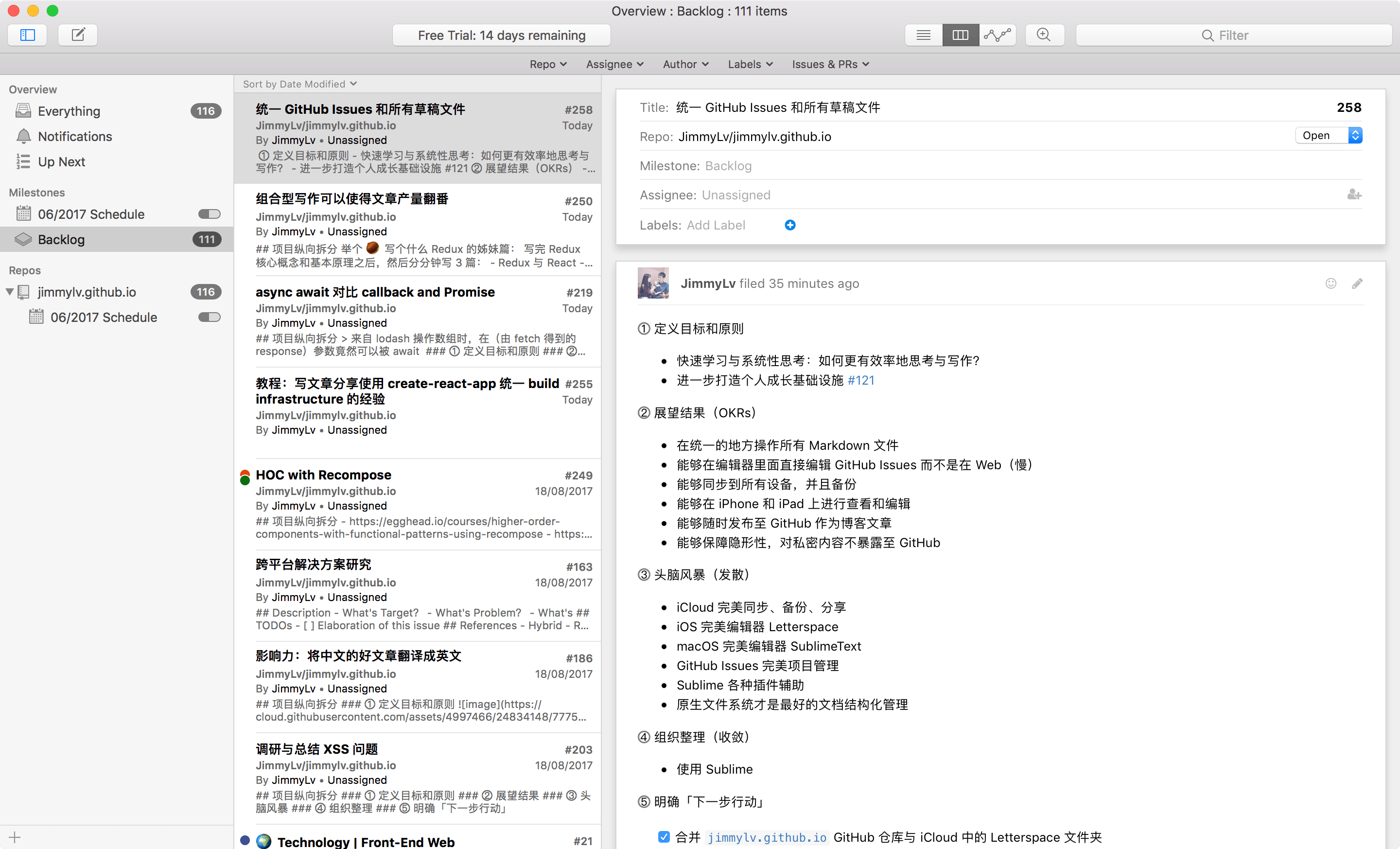The width and height of the screenshot is (1400, 849).
Task: Toggle the sidebar panel icon
Action: 27,35
